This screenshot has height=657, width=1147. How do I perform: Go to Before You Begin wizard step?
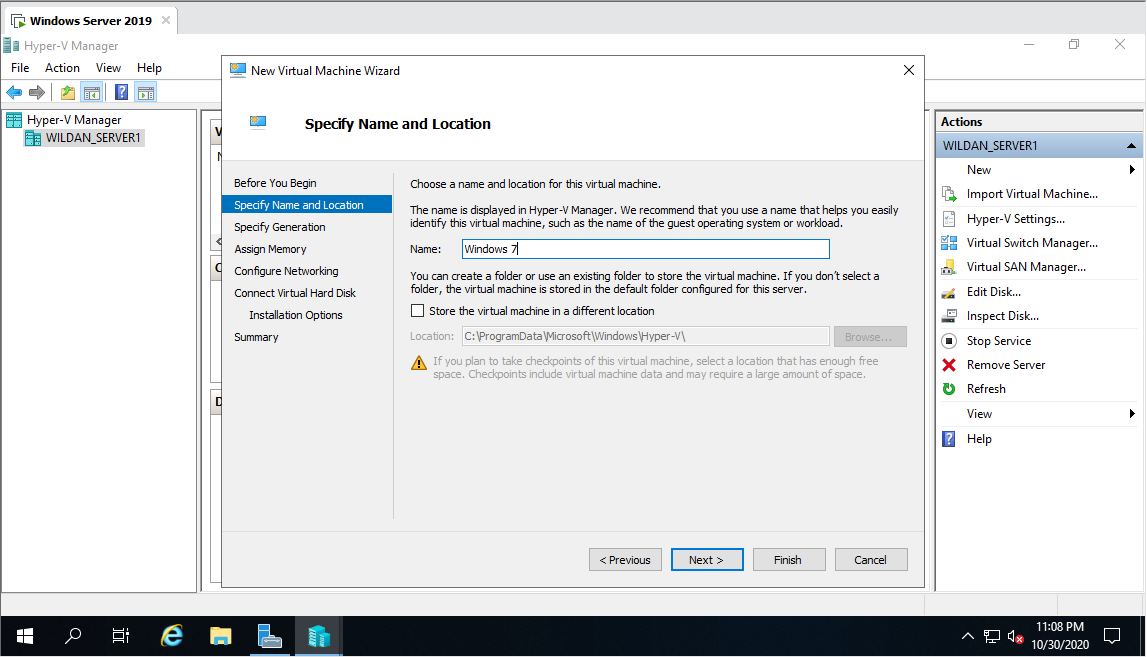[275, 183]
